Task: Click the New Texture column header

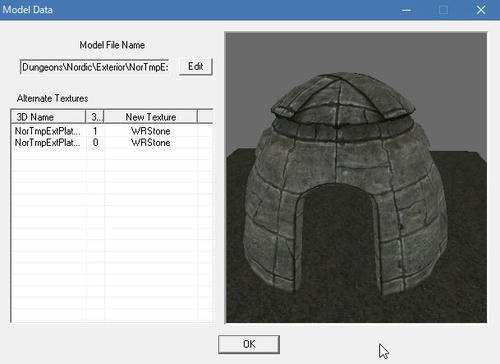Action: [x=151, y=117]
